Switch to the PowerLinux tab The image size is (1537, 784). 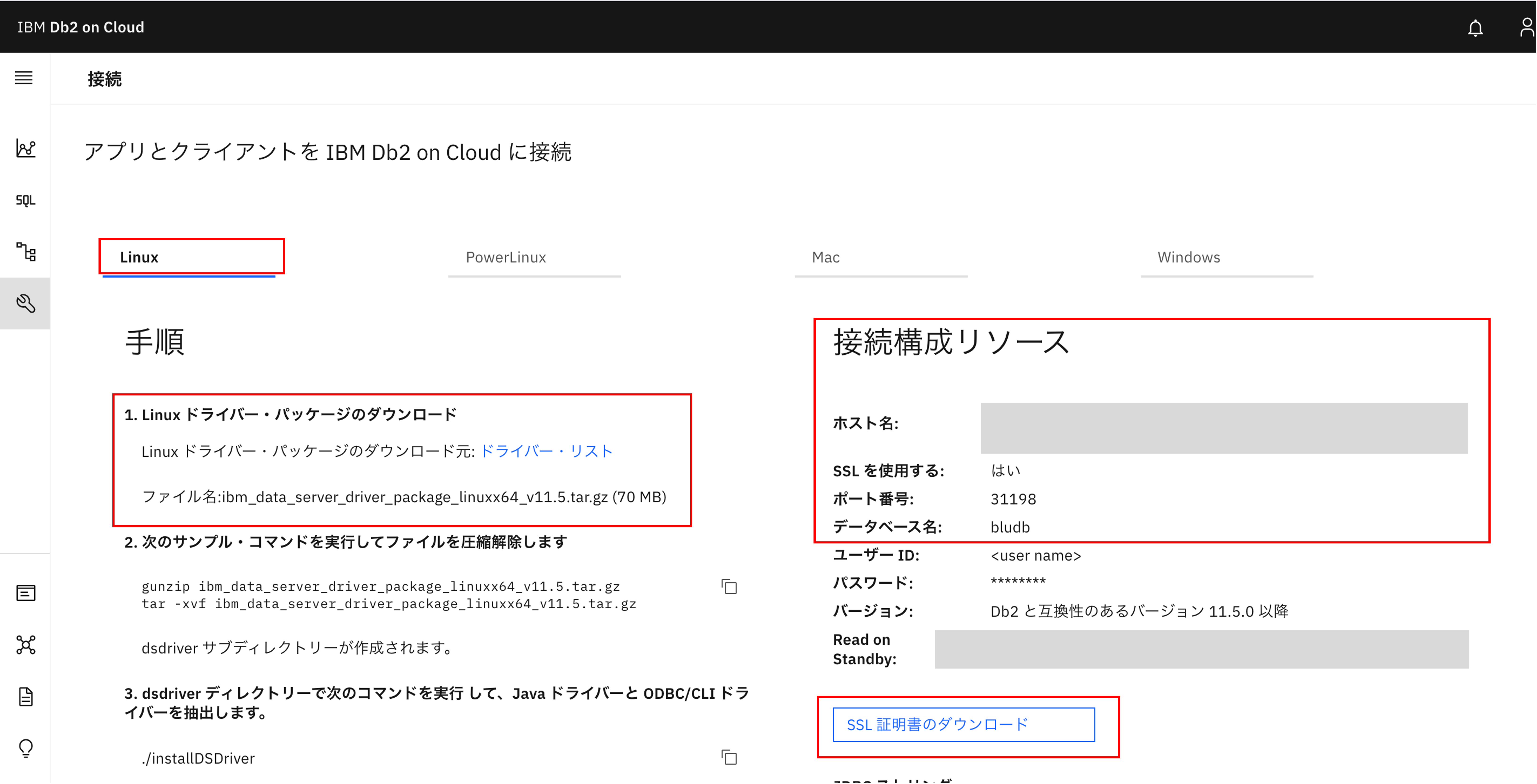point(506,257)
